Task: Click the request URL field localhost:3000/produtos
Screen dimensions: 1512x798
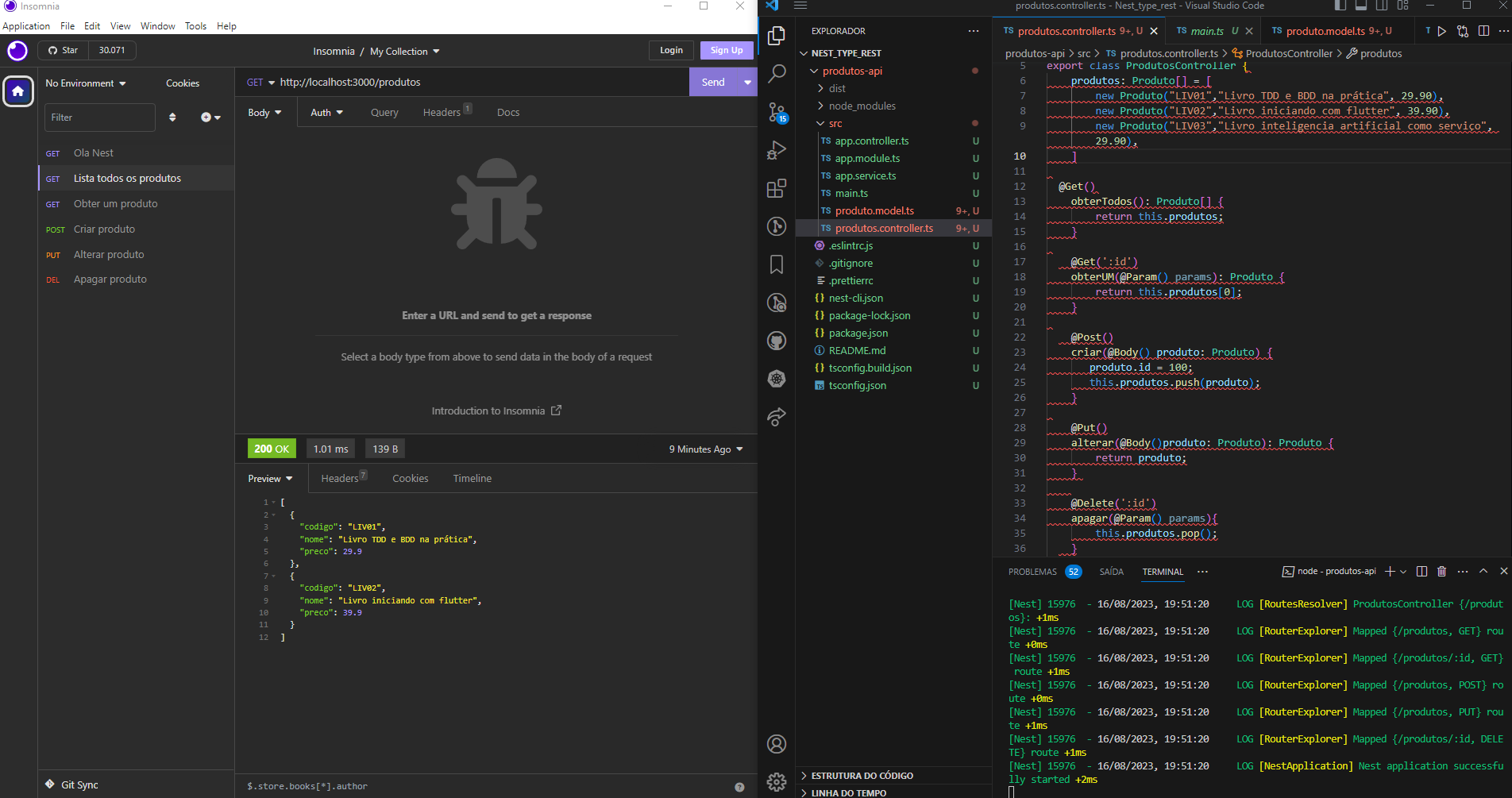Action: click(480, 83)
